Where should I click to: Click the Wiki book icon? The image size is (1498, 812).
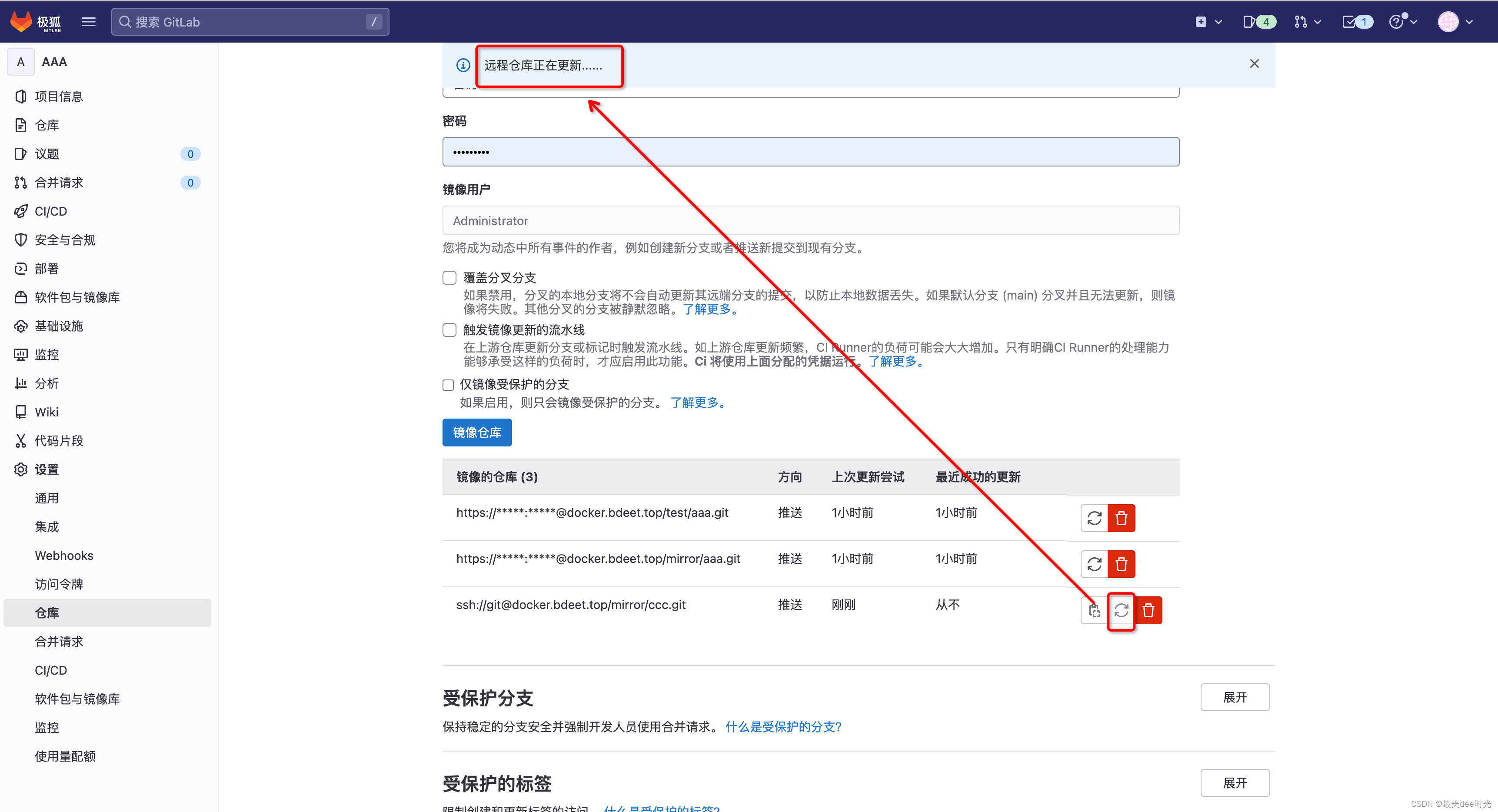click(x=21, y=412)
